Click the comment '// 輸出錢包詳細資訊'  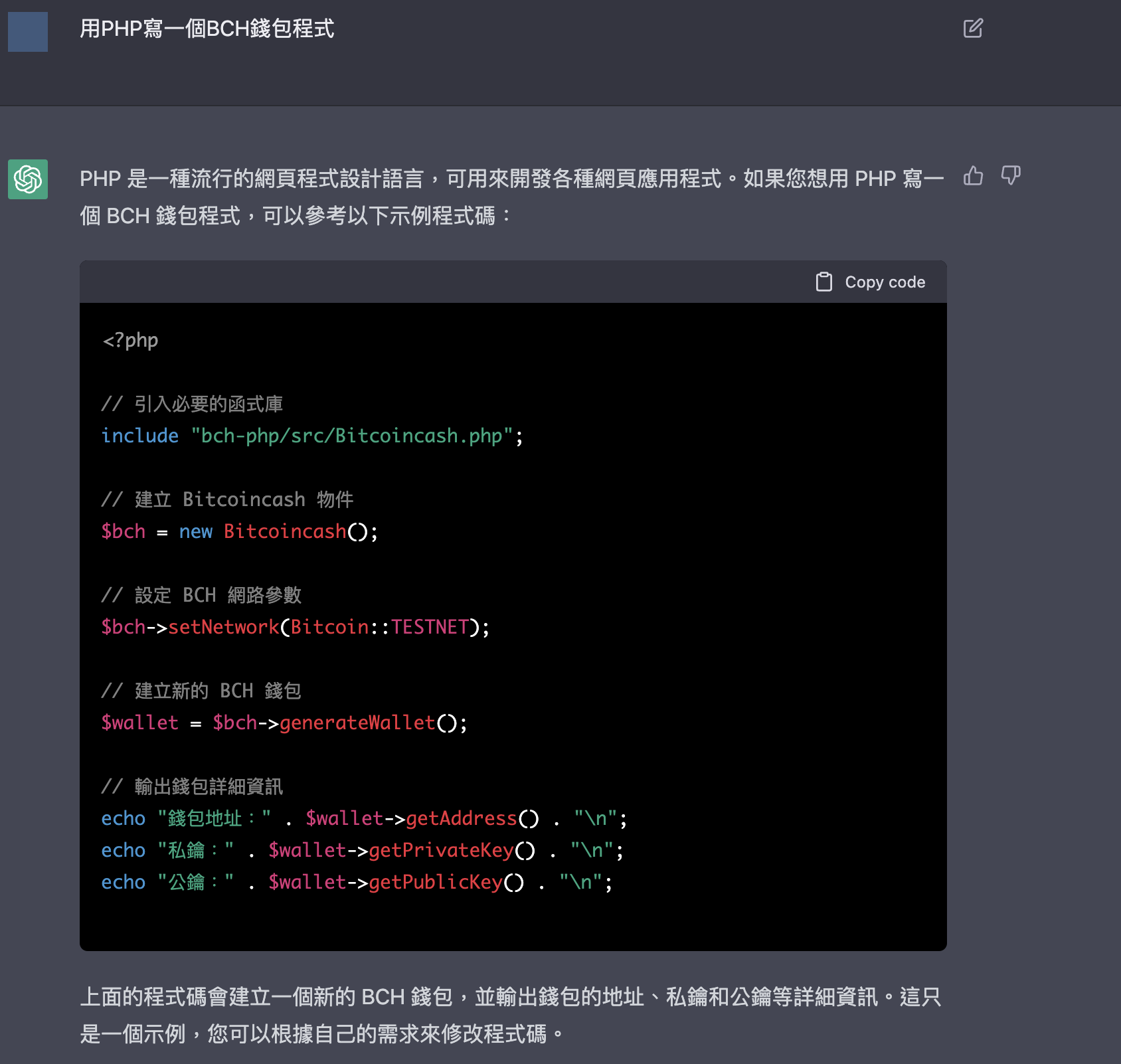[192, 786]
